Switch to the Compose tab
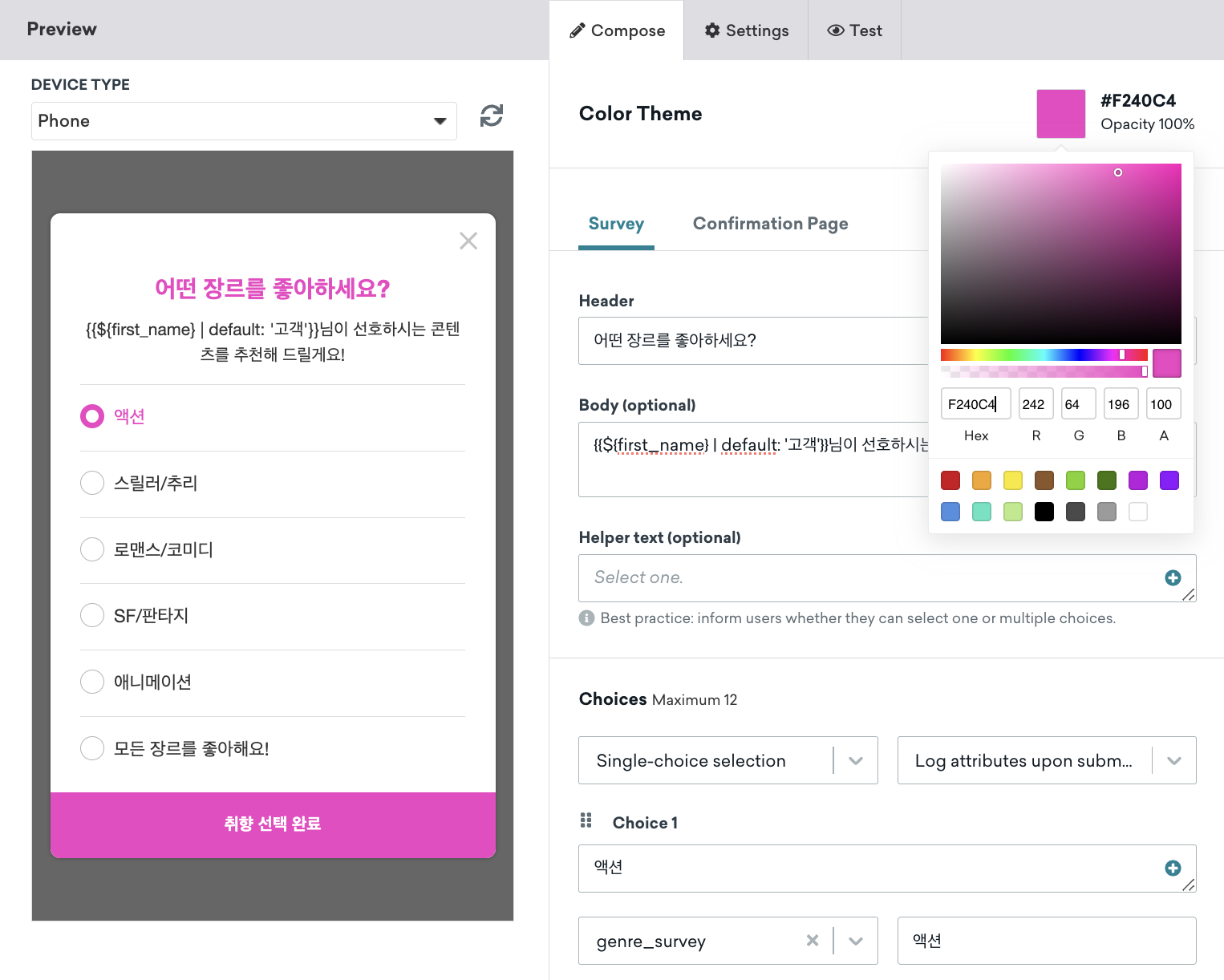 click(x=617, y=30)
